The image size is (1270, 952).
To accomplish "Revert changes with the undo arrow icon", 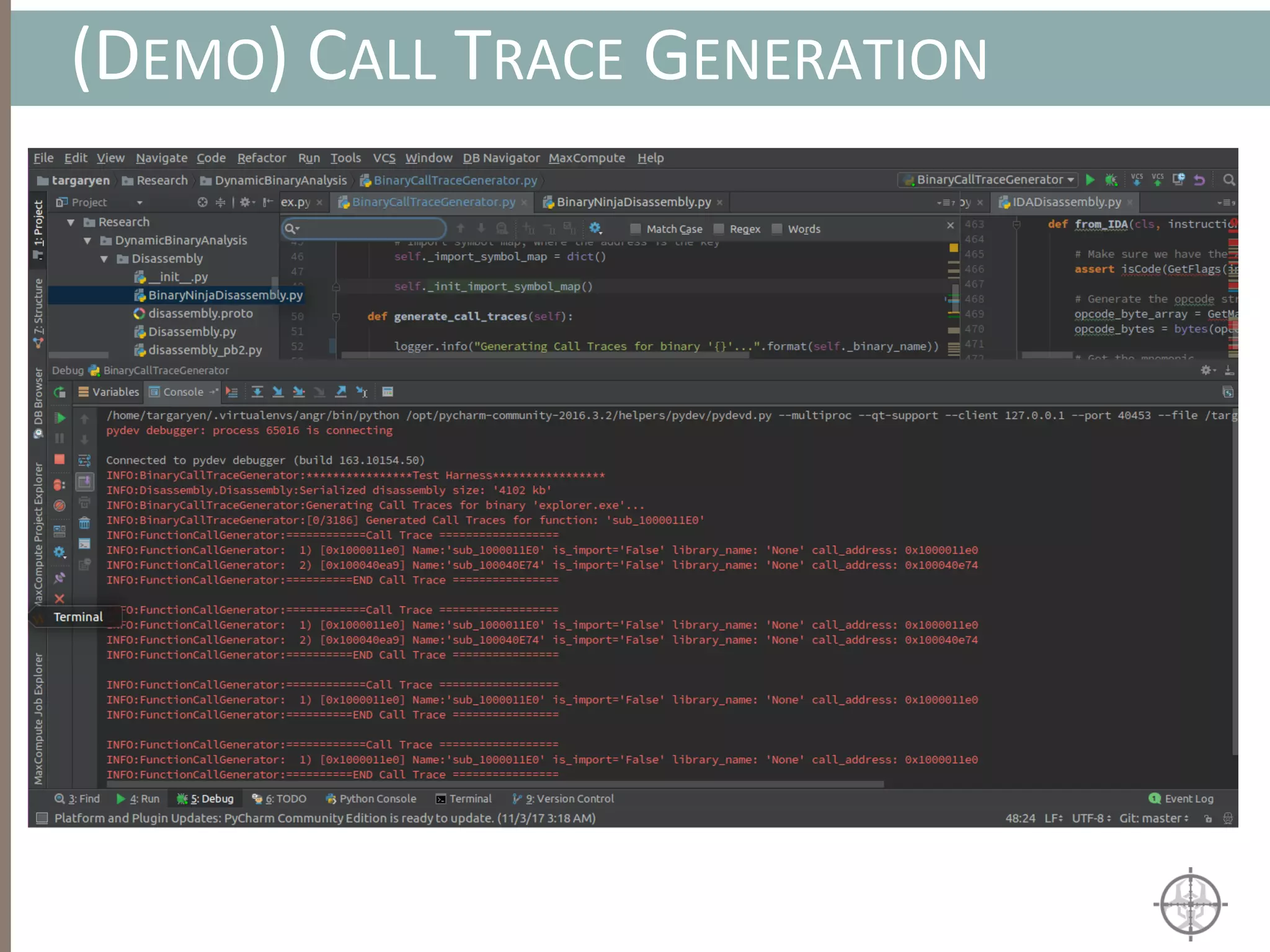I will (1199, 180).
